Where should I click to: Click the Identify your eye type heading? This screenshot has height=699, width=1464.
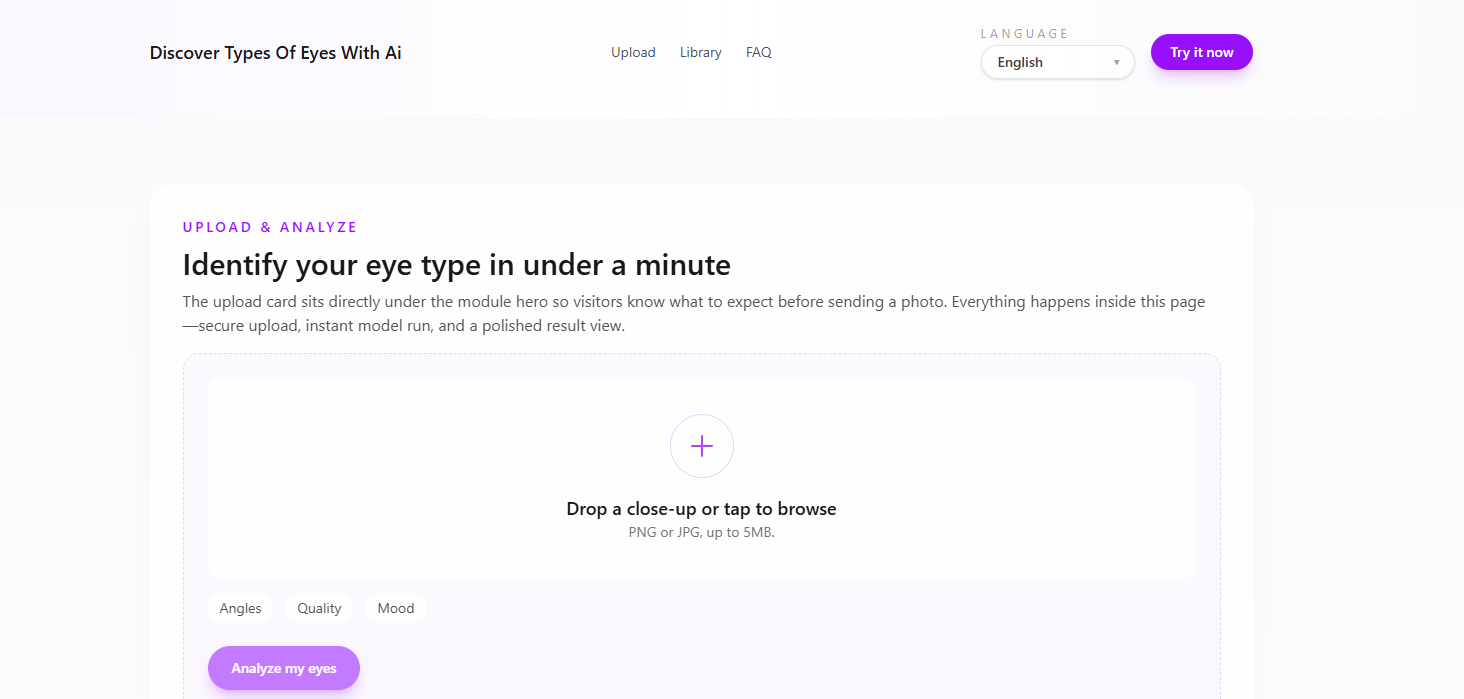pos(456,265)
